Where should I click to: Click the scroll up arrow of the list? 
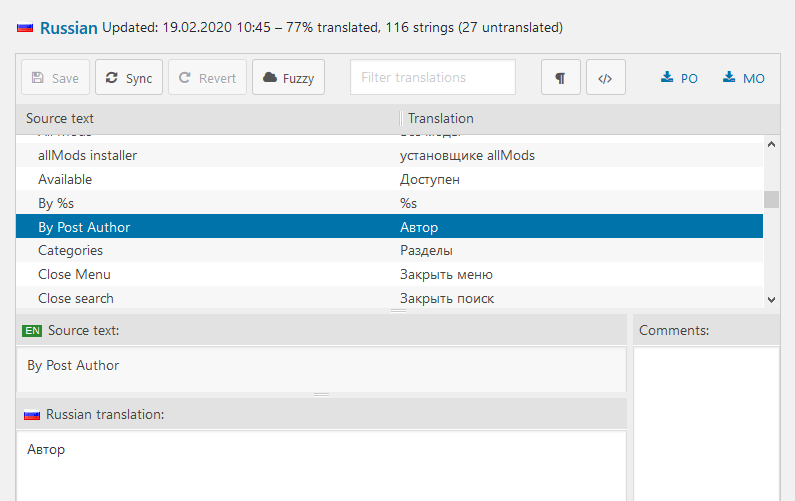(771, 145)
